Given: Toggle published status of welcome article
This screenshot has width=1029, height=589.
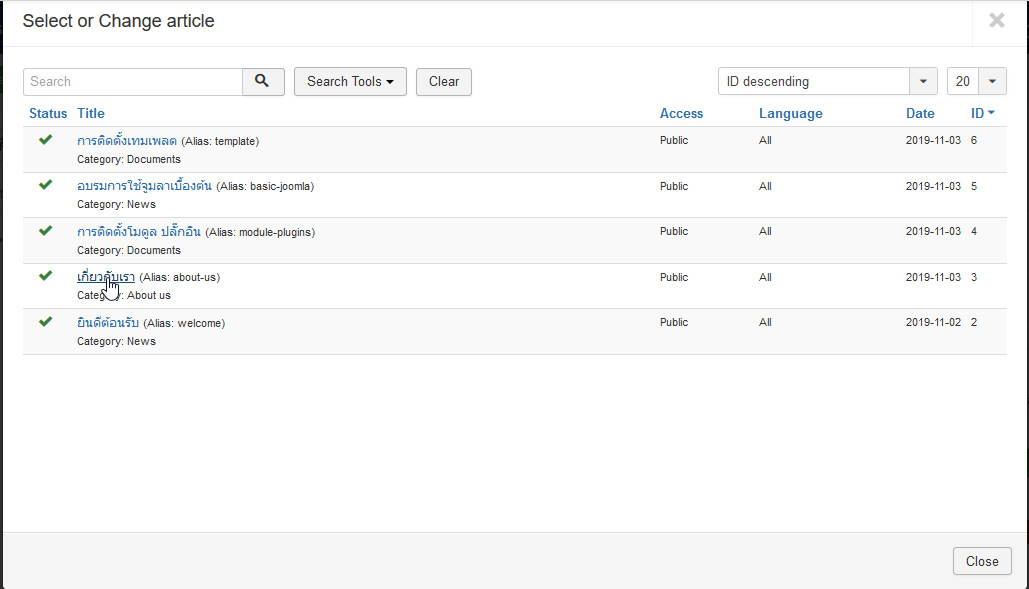Looking at the screenshot, I should tap(44, 320).
